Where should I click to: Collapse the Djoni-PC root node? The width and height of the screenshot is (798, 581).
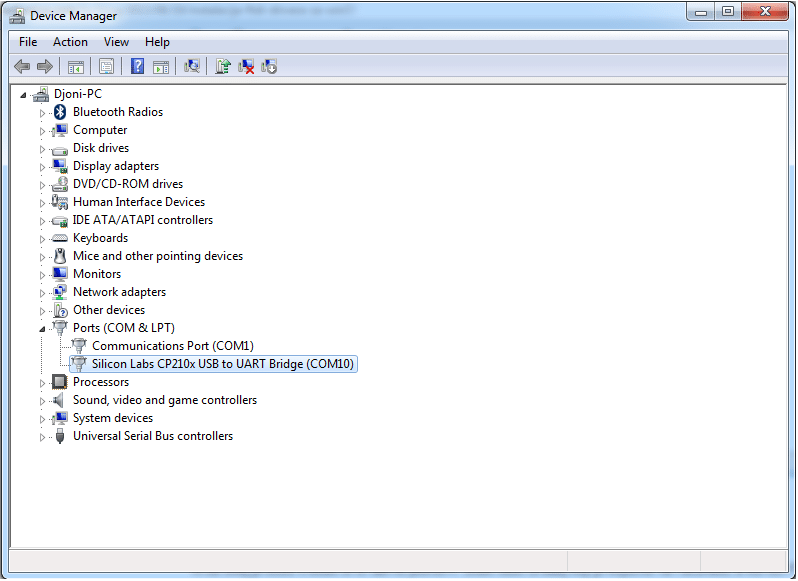[x=24, y=94]
